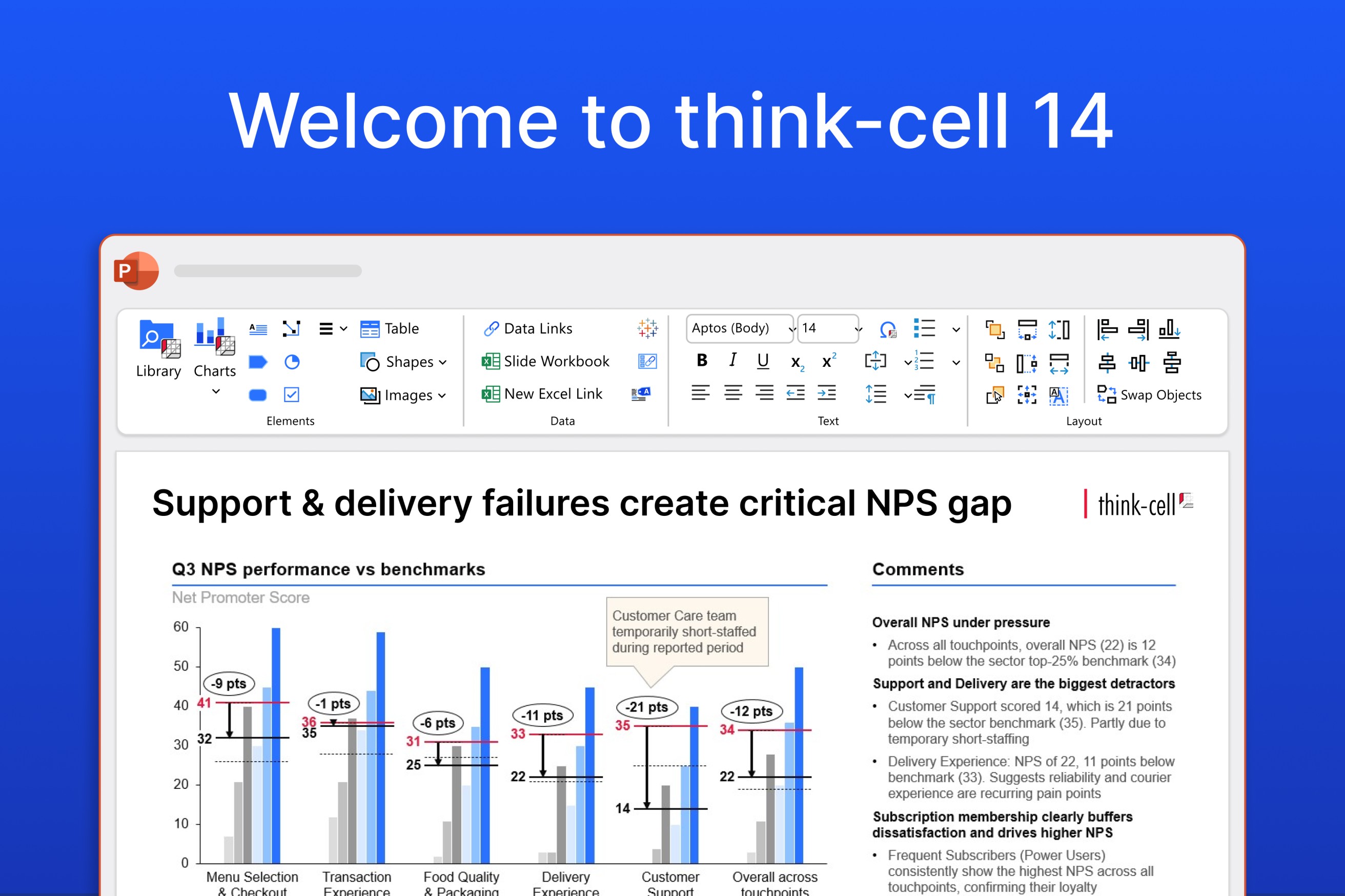The width and height of the screenshot is (1345, 896).
Task: Click the fit-to-content dashed frame icon
Action: [x=1027, y=395]
